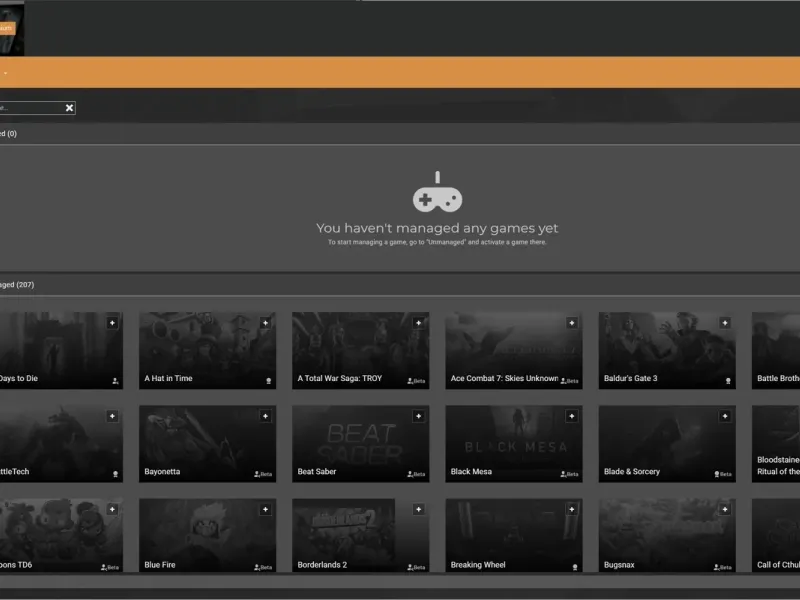Click the Beta badge on Blade & Sorcery
Image resolution: width=800 pixels, height=600 pixels.
pyautogui.click(x=722, y=474)
